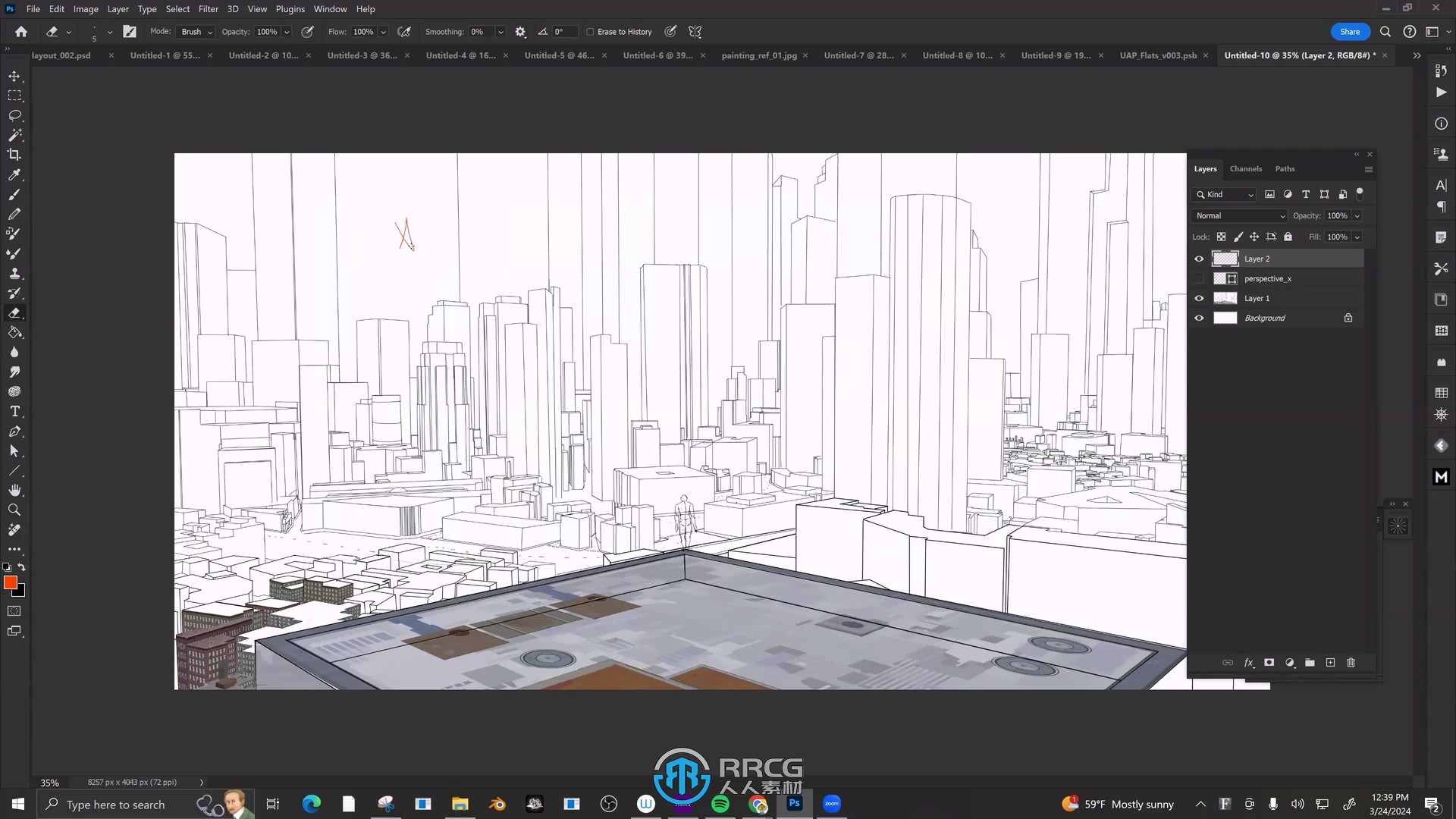Select the Blur tool
1456x819 pixels.
tap(14, 352)
